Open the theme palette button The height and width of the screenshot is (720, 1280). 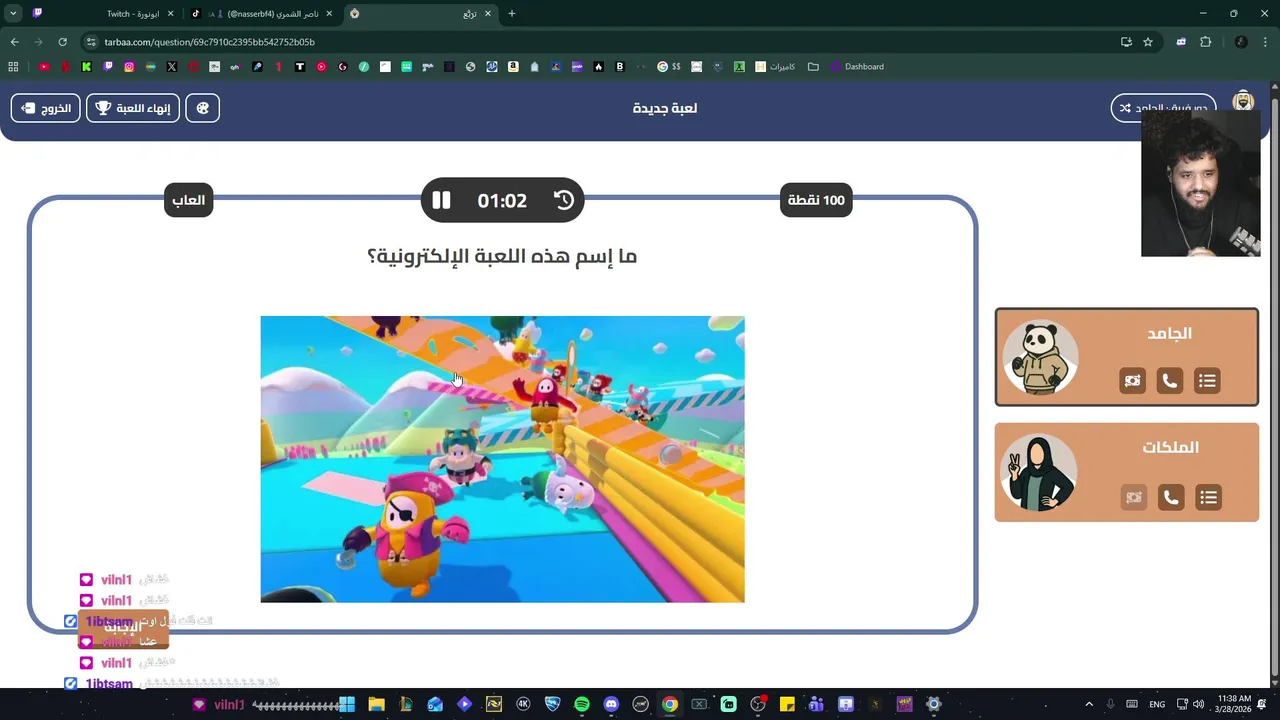(x=203, y=108)
